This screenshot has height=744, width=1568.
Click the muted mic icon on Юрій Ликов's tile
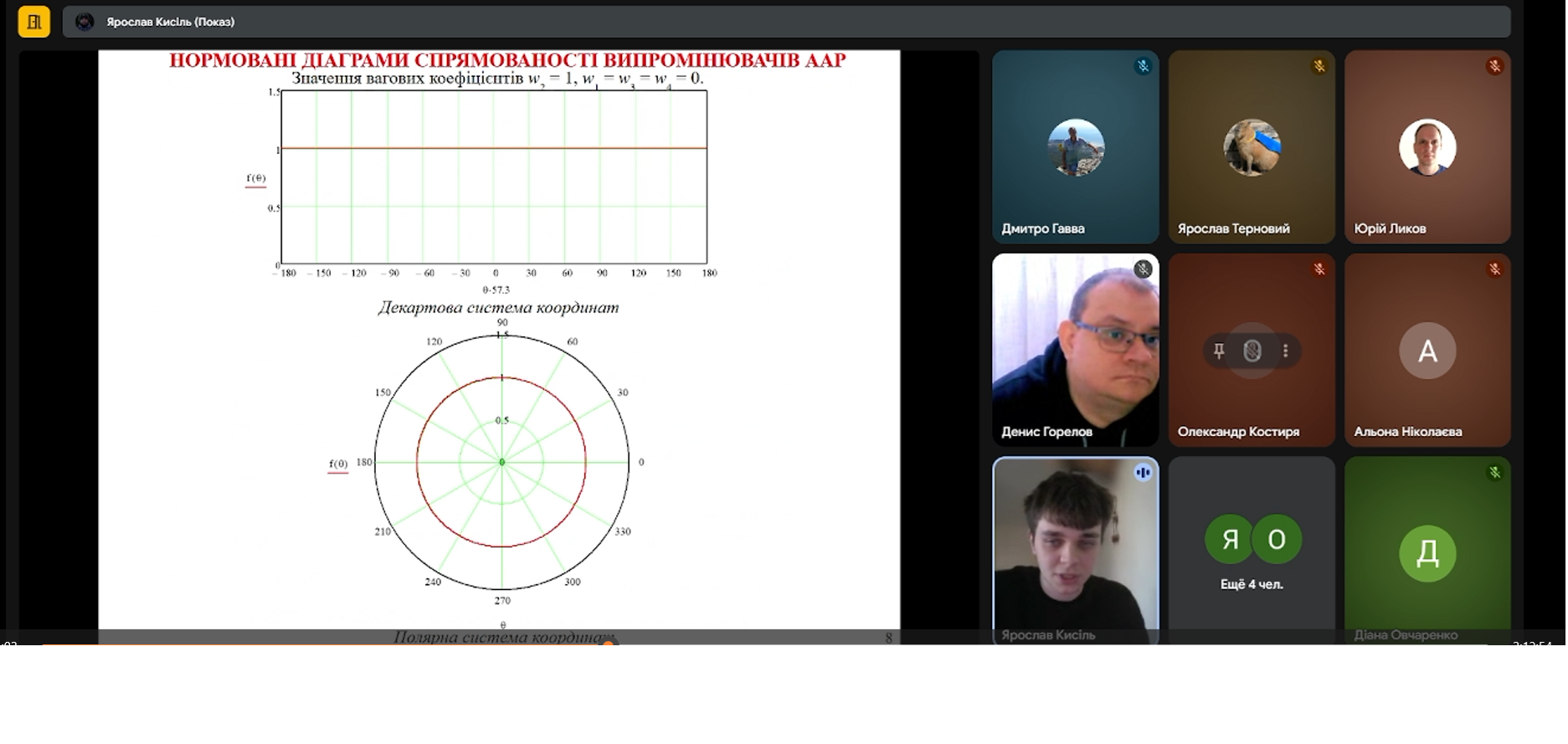(1494, 66)
